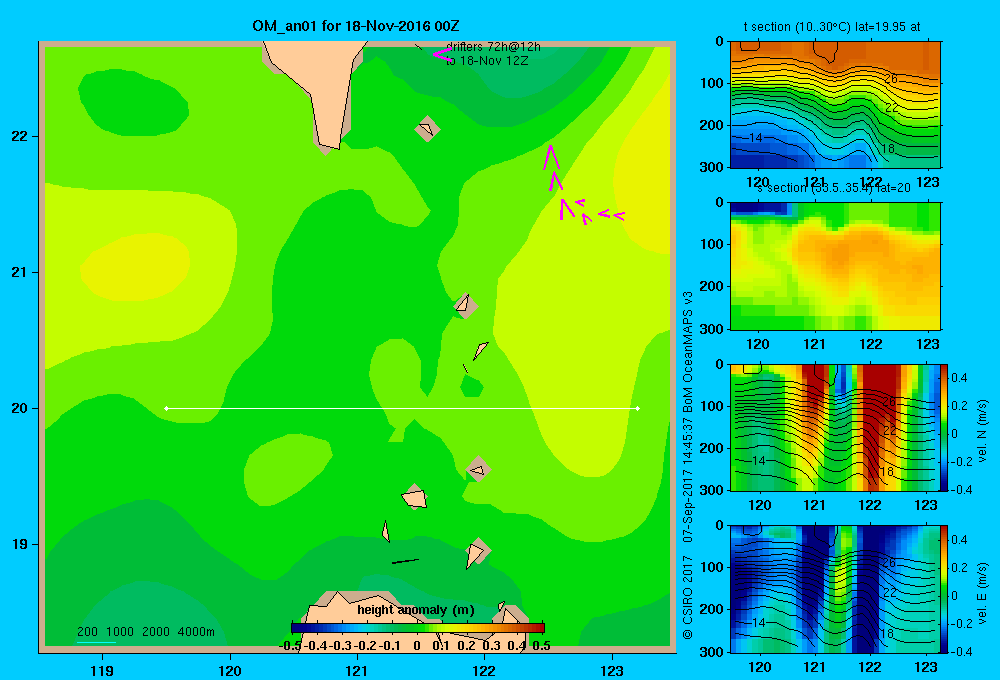Image resolution: width=1000 pixels, height=680 pixels.
Task: Click the cyan contour sample under the depth legend
Action: (96, 642)
